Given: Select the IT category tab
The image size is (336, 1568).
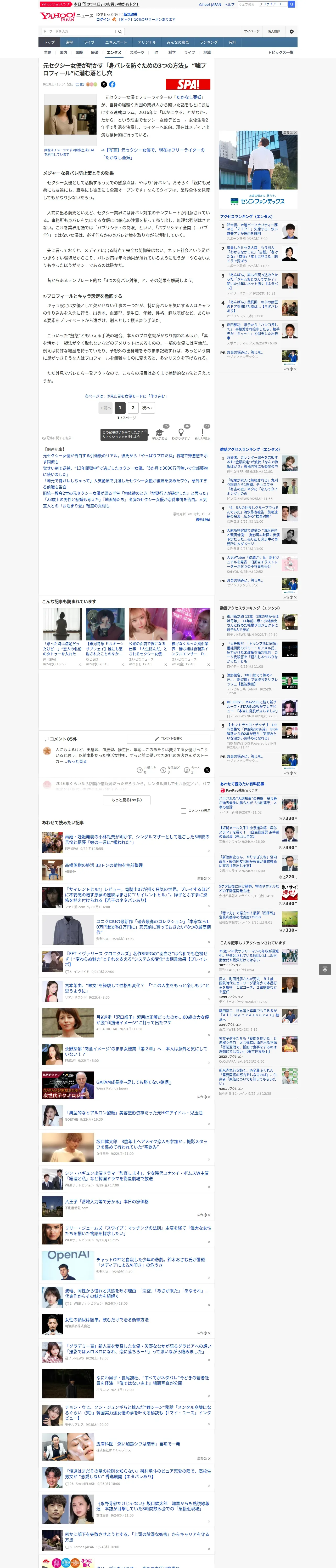Looking at the screenshot, I should pos(156,52).
